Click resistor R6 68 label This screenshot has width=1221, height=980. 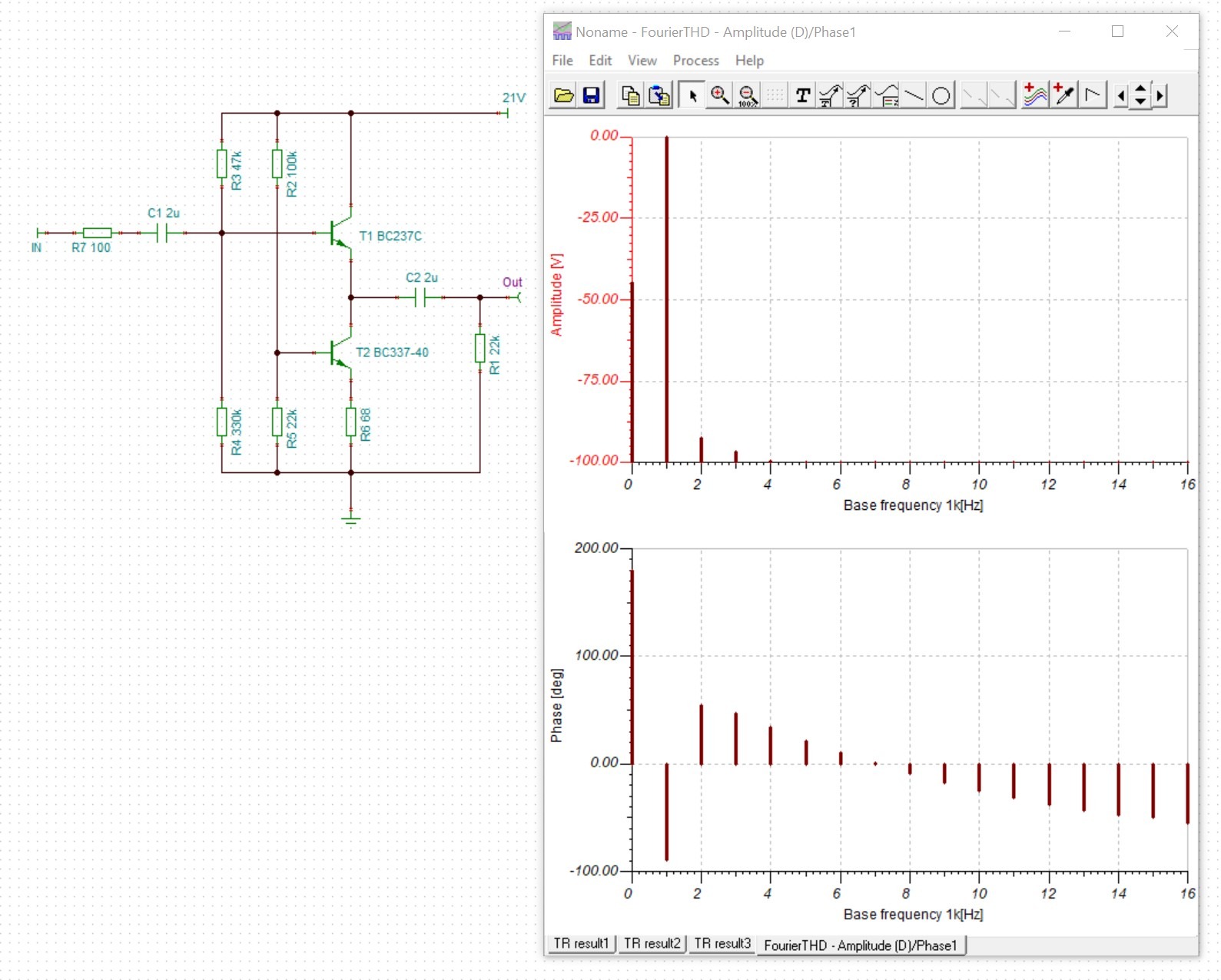click(366, 425)
